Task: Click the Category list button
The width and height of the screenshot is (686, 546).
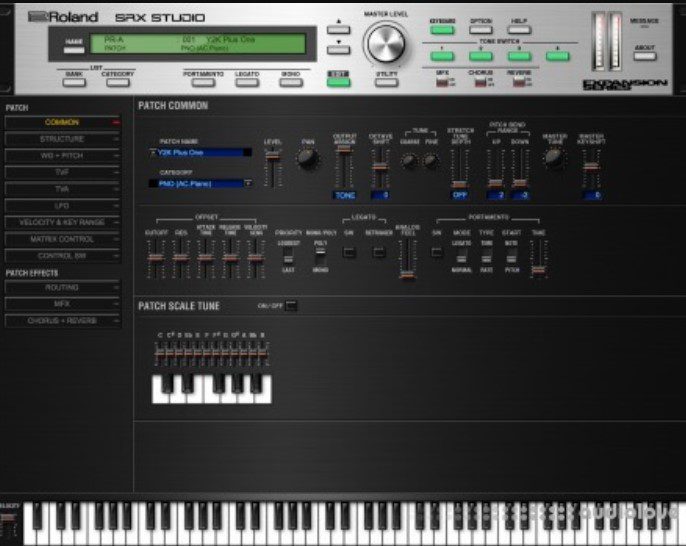Action: click(118, 82)
